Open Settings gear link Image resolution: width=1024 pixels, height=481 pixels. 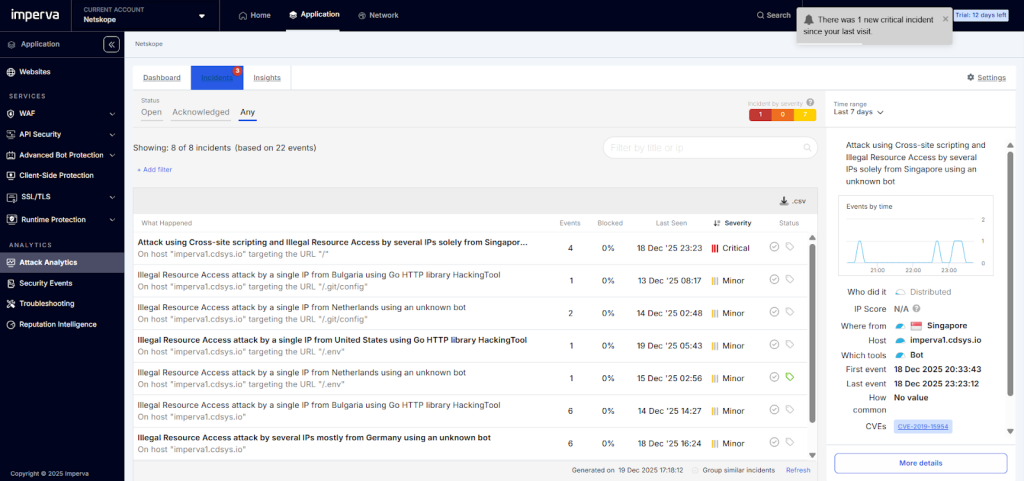[x=986, y=78]
